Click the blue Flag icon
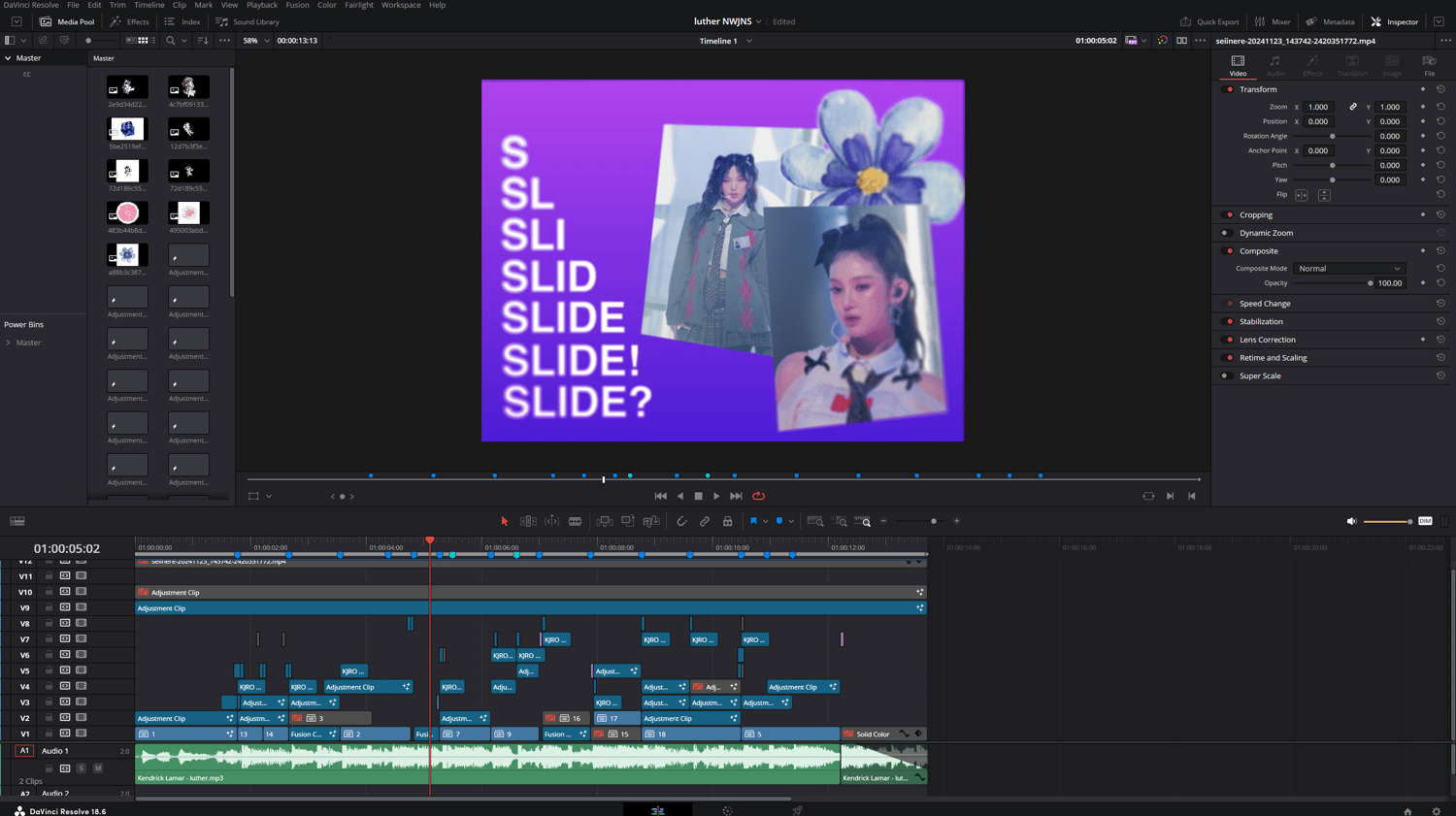 (x=753, y=521)
